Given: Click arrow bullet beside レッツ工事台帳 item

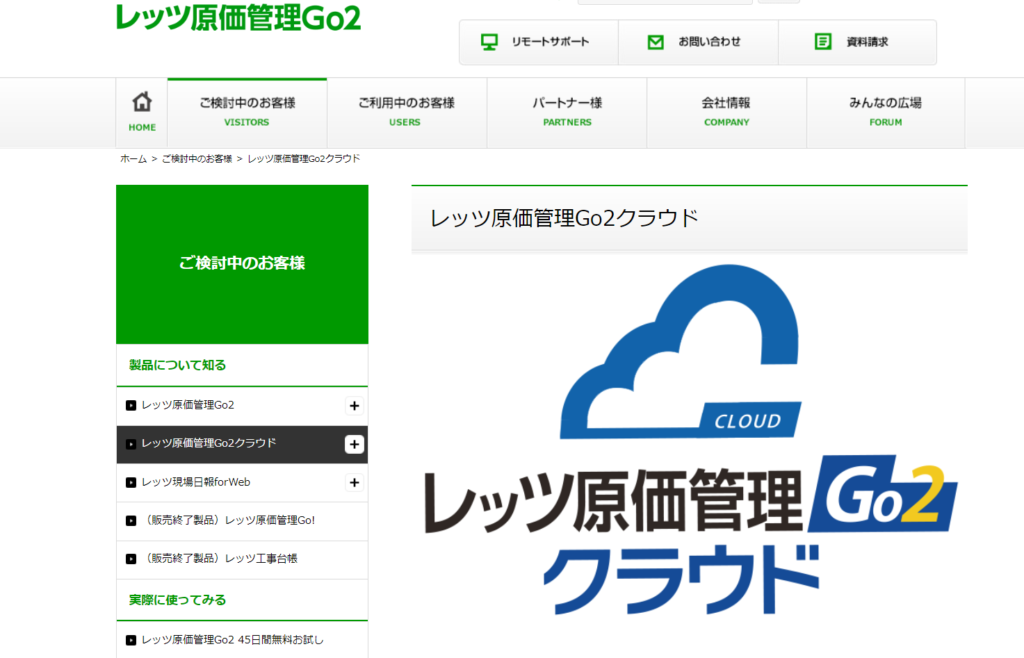Looking at the screenshot, I should coord(131,559).
